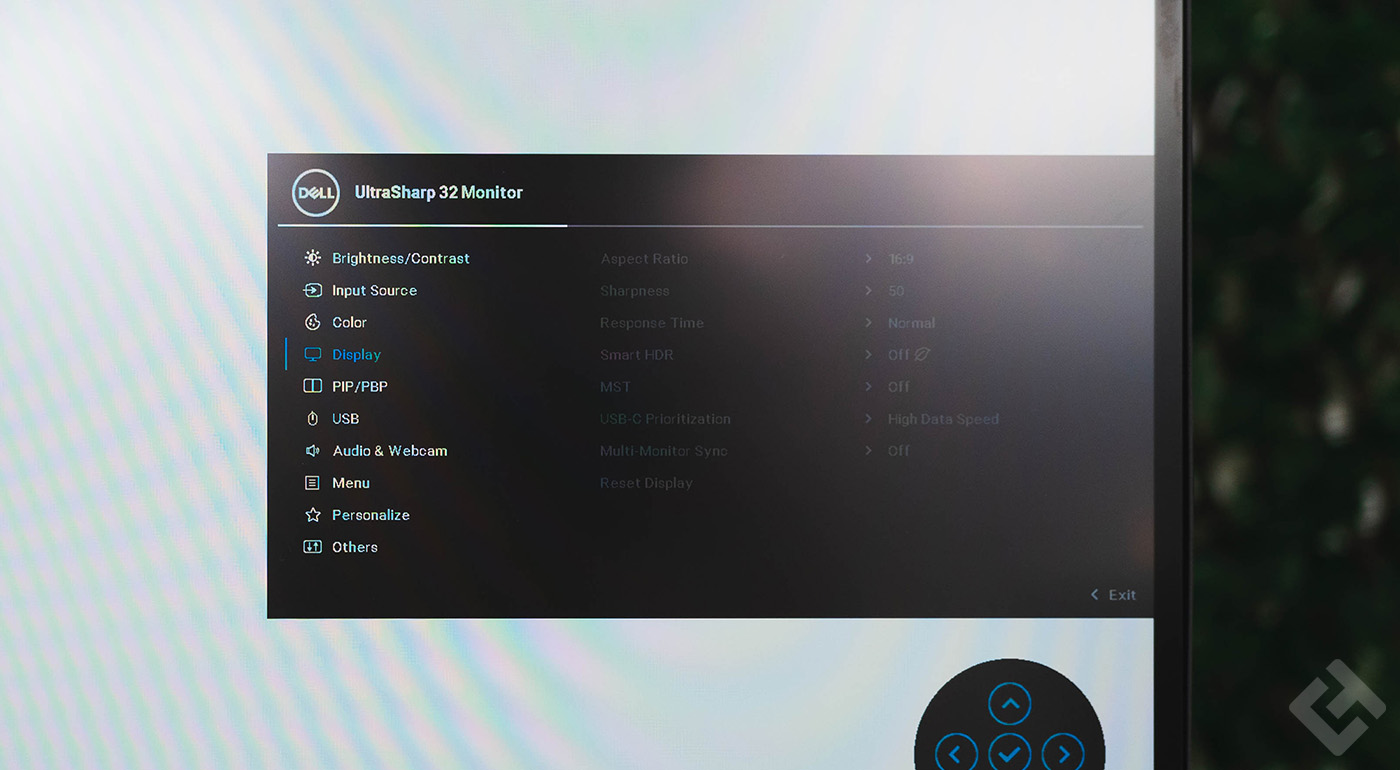Click the Exit option
This screenshot has height=770, width=1400.
point(1113,595)
